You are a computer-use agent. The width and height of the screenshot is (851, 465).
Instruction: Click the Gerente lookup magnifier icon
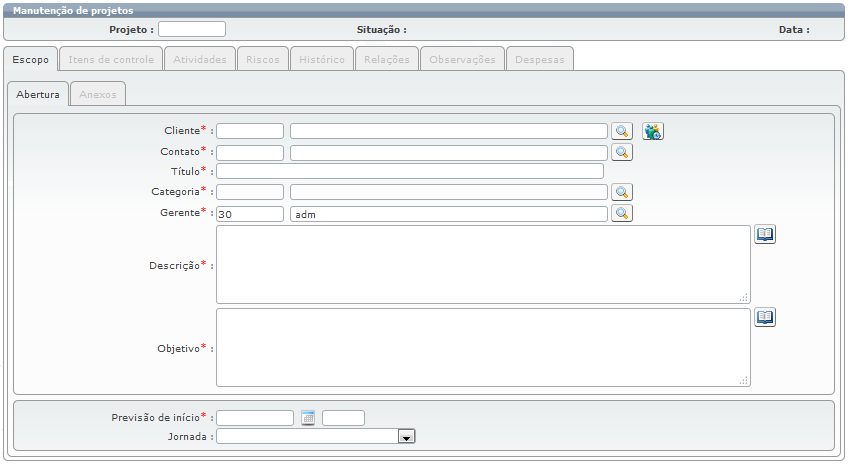pyautogui.click(x=622, y=213)
